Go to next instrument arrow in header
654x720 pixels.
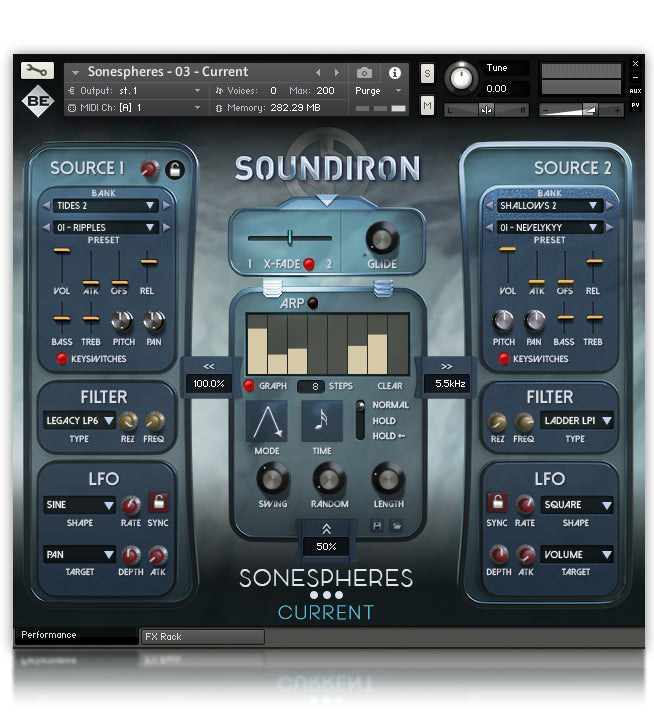point(337,73)
